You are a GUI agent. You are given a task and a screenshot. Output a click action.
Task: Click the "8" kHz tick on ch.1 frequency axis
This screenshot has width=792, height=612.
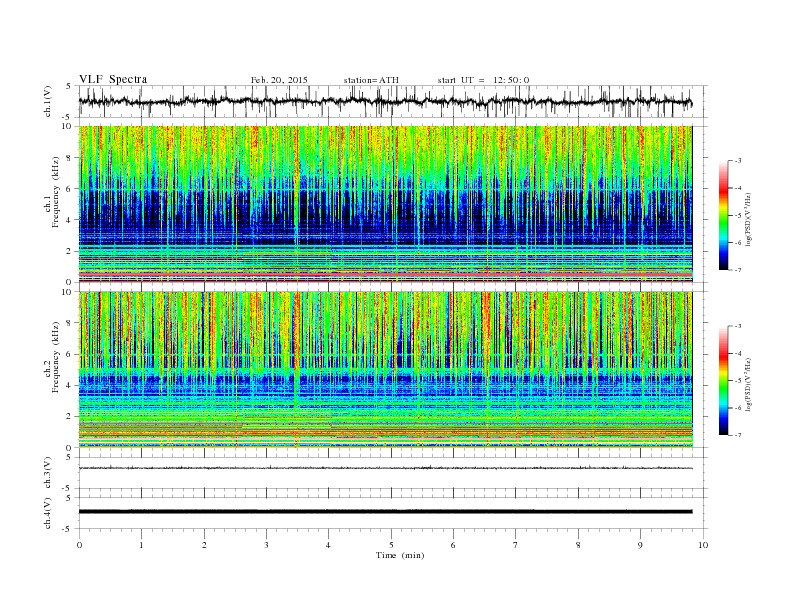(69, 158)
